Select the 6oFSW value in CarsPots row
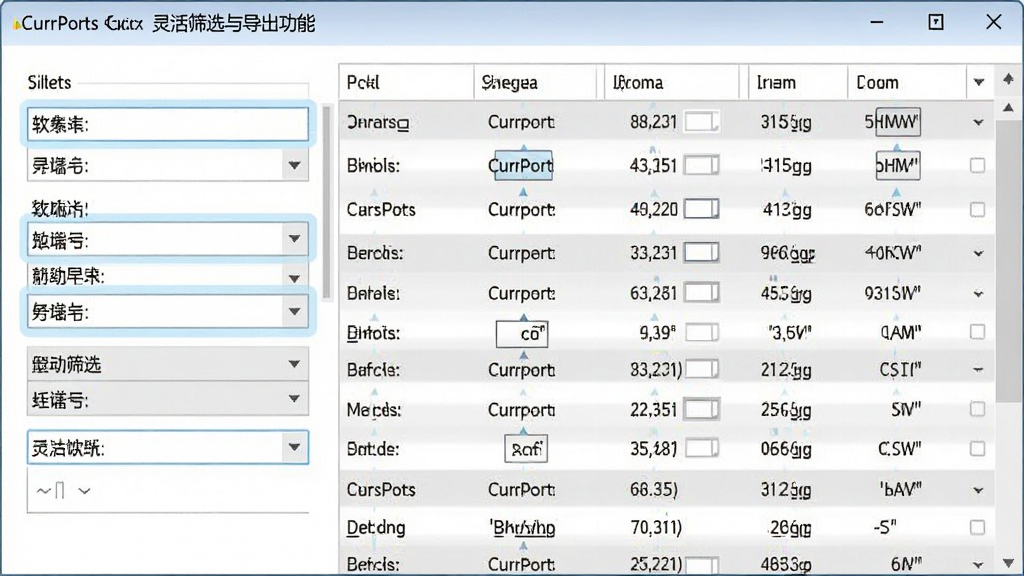This screenshot has height=576, width=1024. click(x=892, y=210)
